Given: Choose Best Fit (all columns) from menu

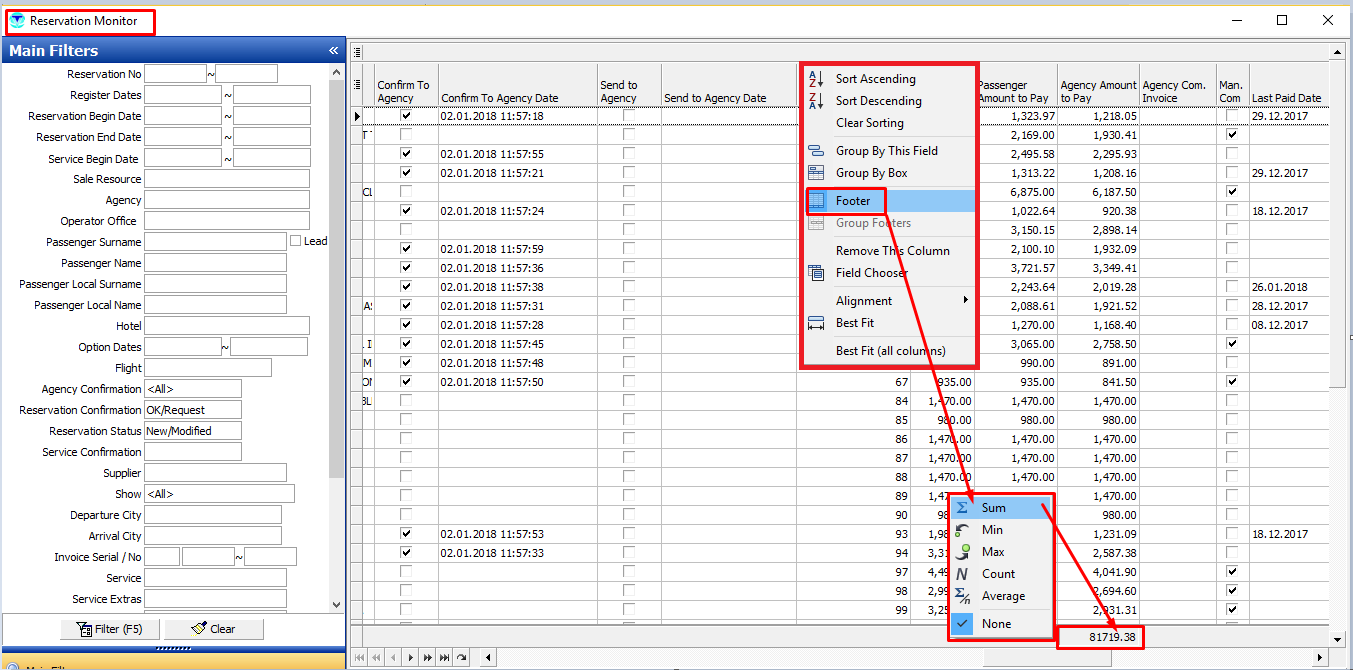Looking at the screenshot, I should [x=890, y=351].
